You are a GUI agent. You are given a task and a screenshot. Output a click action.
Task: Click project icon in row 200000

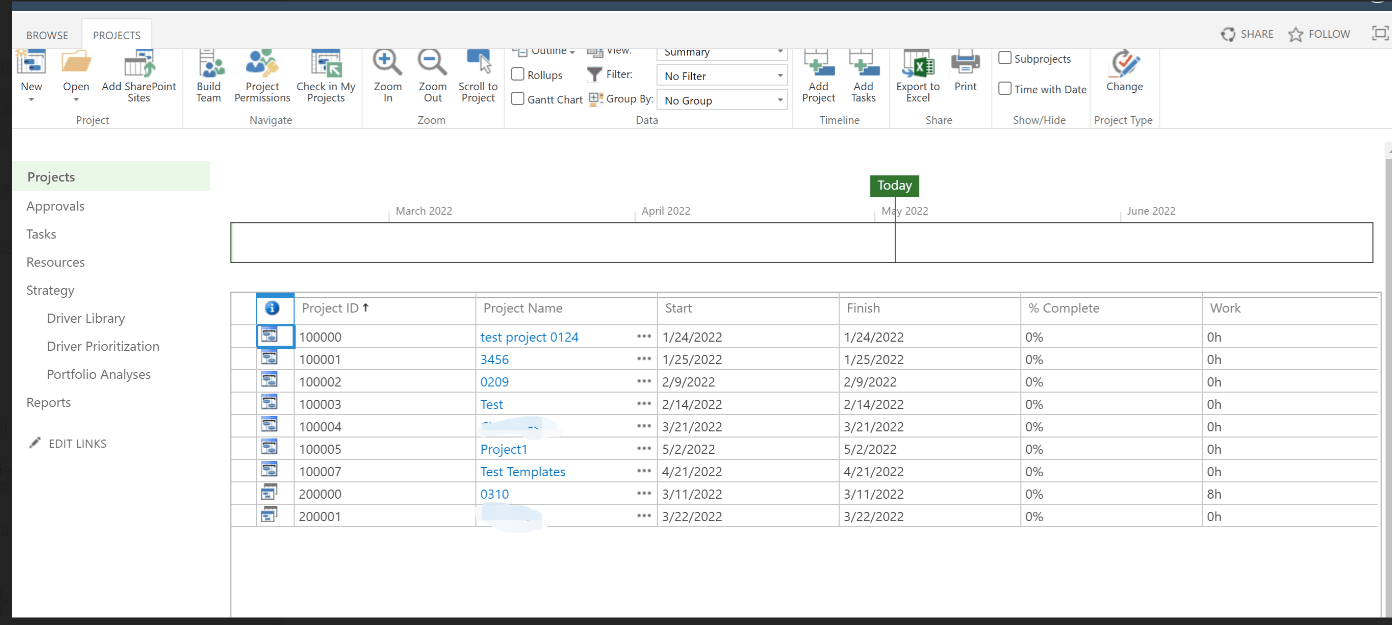click(x=270, y=493)
